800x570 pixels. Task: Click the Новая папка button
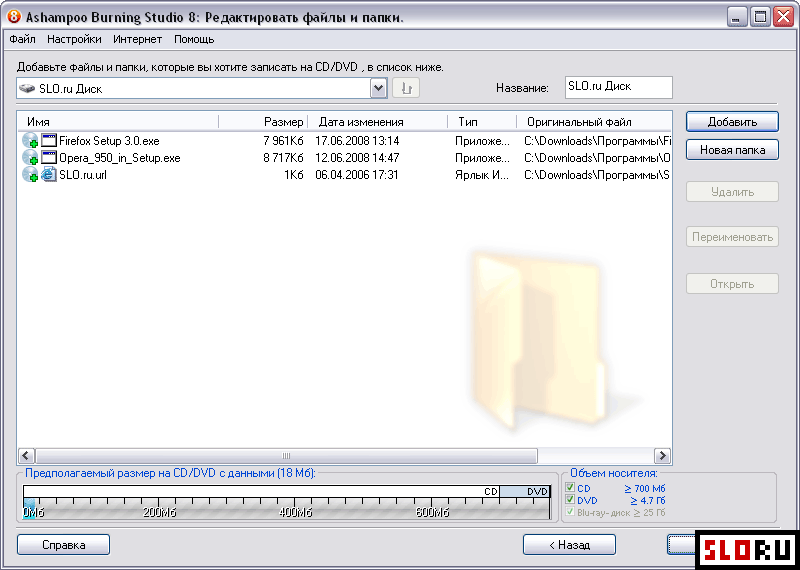click(732, 150)
